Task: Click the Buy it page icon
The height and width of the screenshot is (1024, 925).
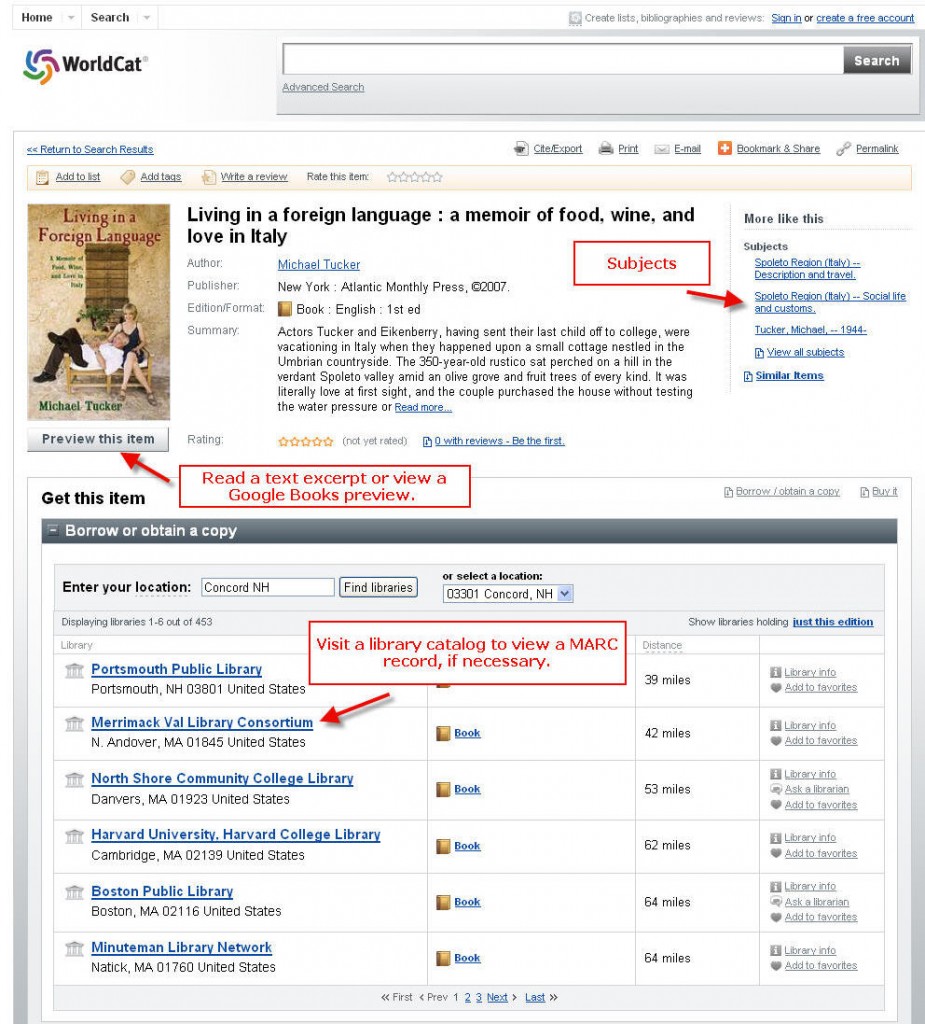Action: click(864, 492)
